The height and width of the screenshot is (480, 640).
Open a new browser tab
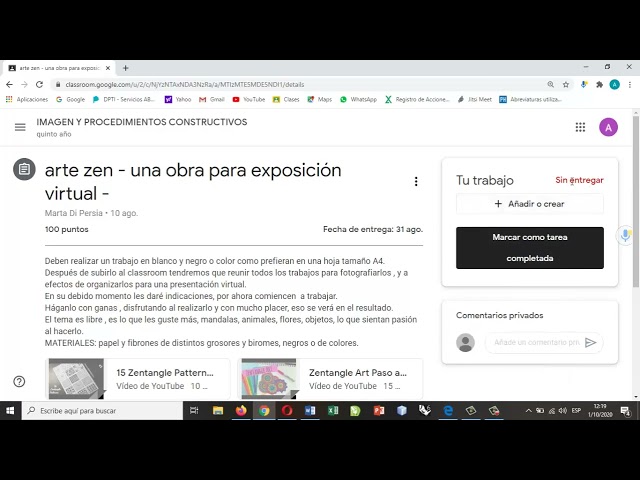pyautogui.click(x=126, y=68)
